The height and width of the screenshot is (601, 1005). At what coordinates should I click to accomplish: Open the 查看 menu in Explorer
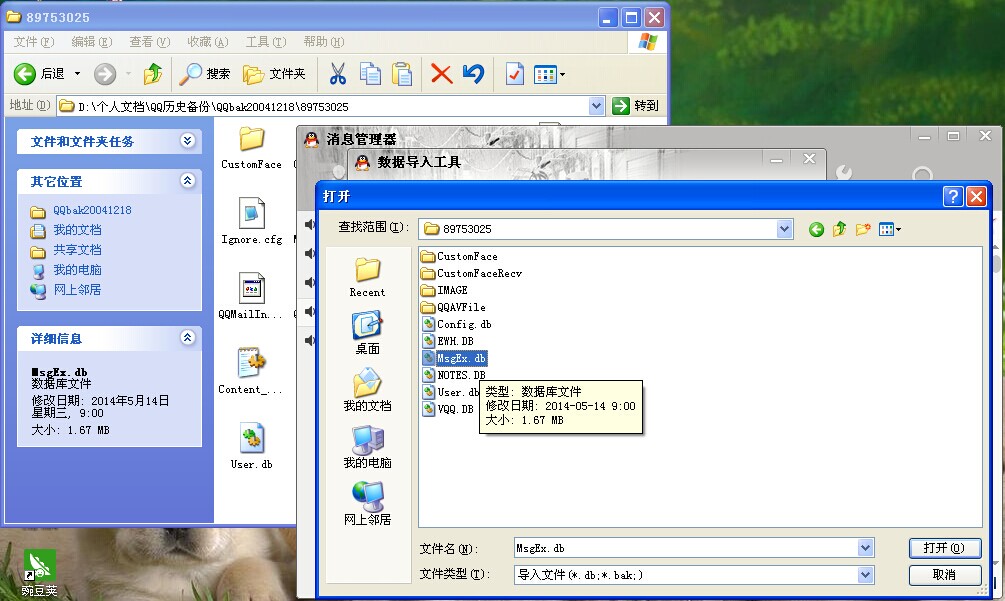[x=149, y=42]
